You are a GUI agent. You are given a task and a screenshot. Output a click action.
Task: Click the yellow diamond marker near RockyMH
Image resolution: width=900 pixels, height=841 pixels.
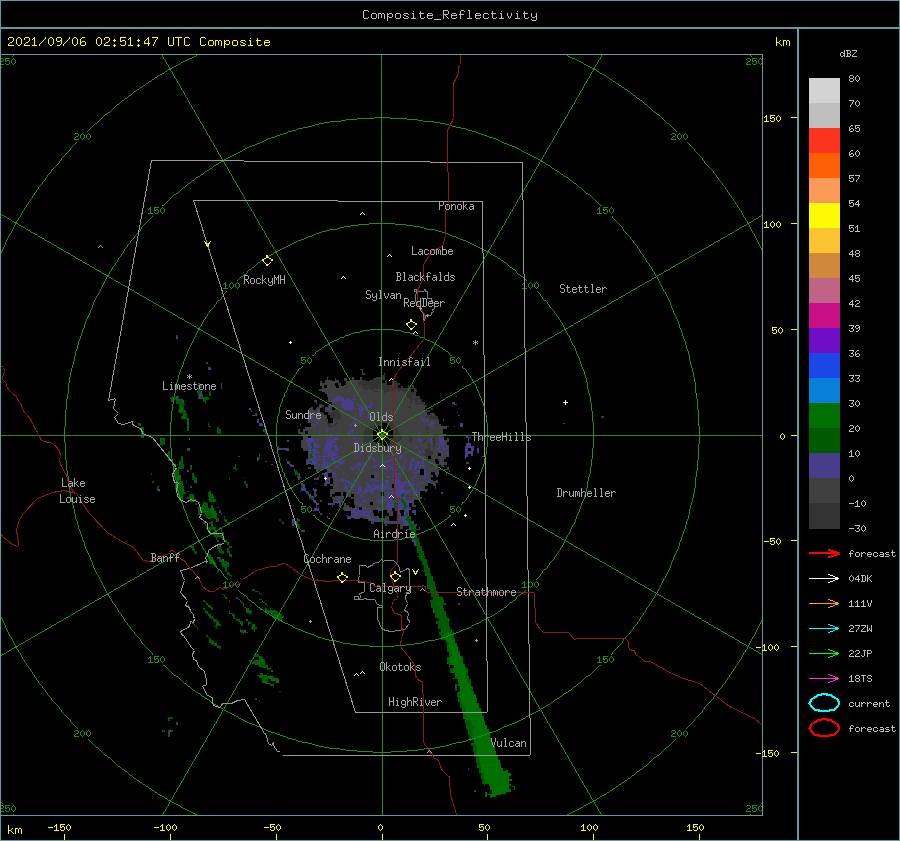[267, 261]
